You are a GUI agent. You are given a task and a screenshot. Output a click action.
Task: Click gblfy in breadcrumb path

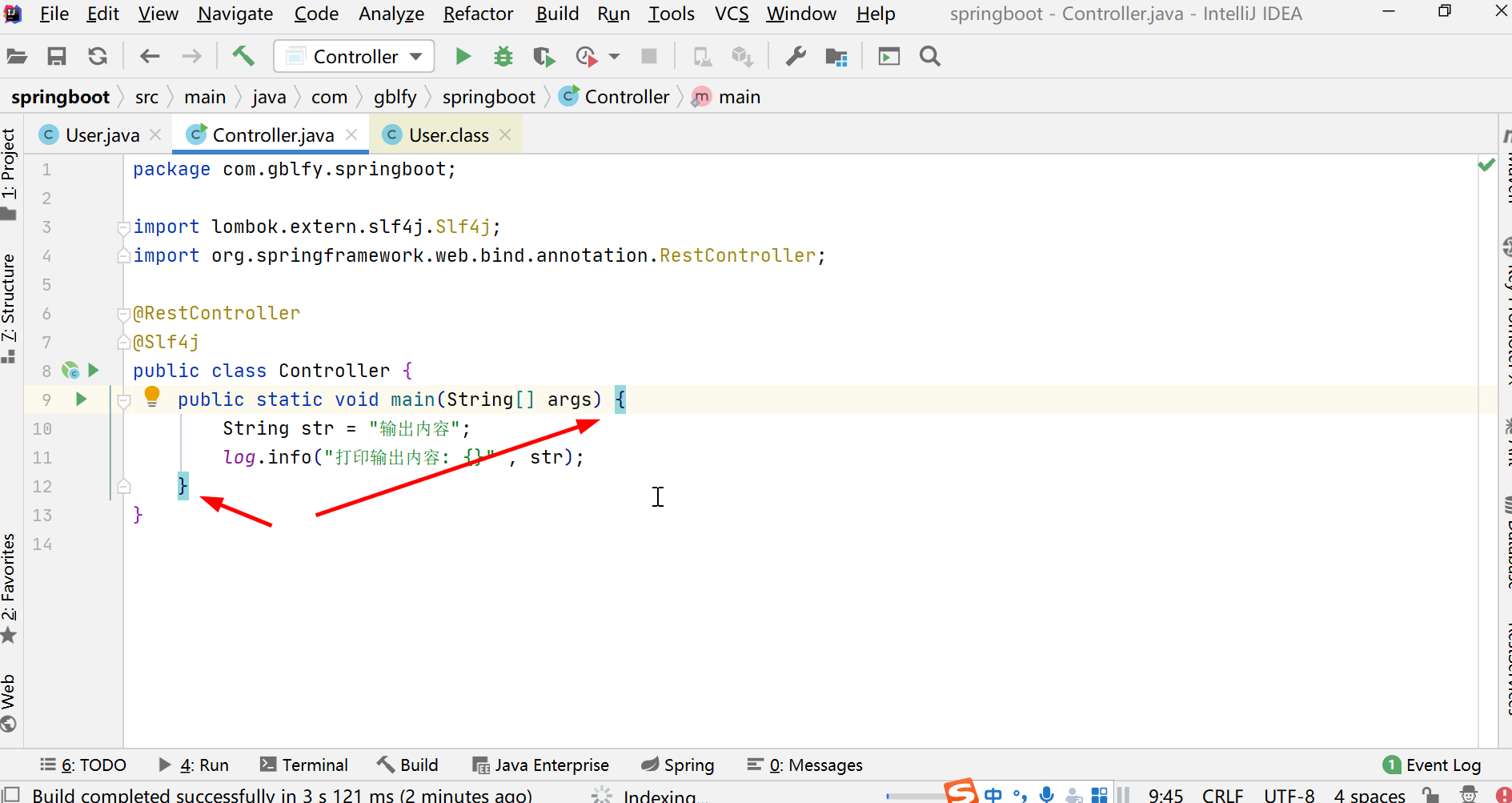tap(395, 97)
